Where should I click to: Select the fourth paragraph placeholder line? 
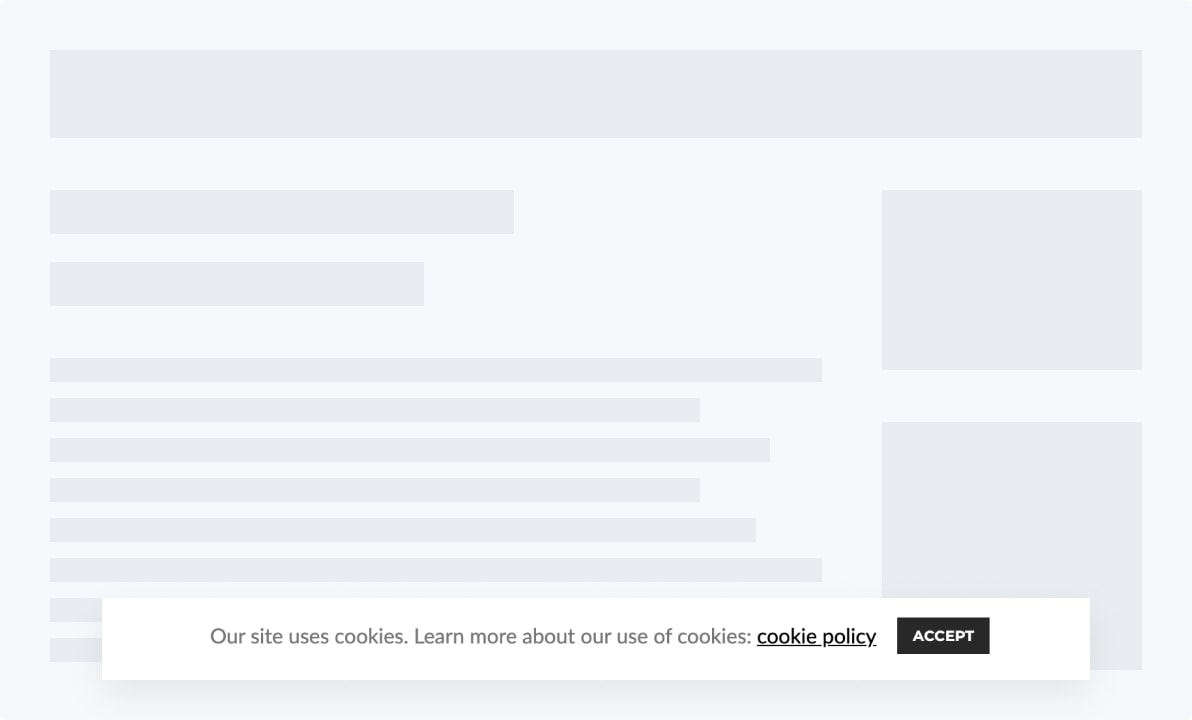pos(374,490)
